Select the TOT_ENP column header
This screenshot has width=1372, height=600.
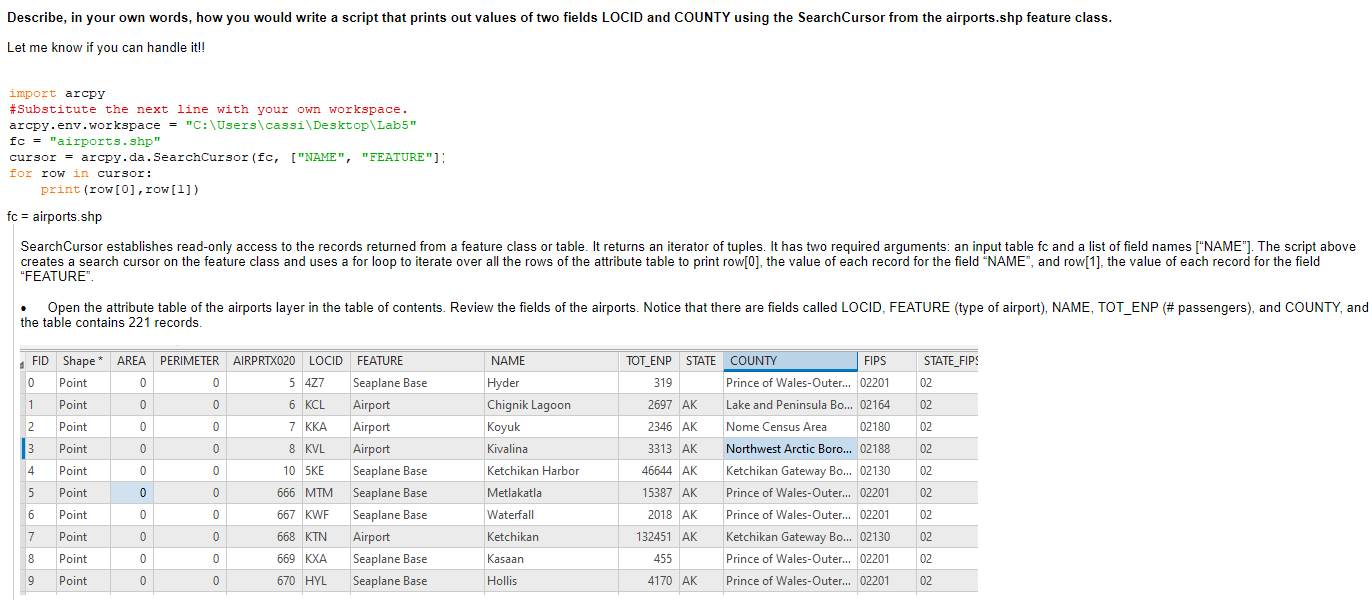pyautogui.click(x=649, y=361)
